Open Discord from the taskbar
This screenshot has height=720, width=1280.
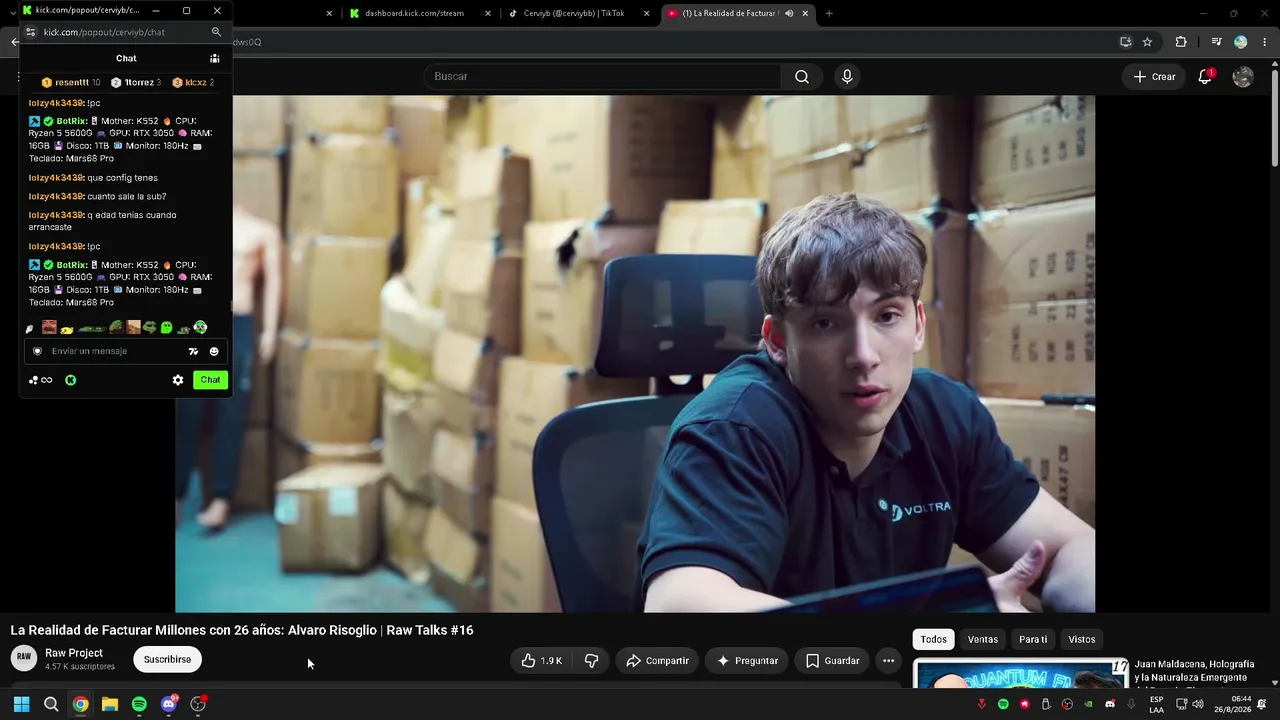pos(168,704)
